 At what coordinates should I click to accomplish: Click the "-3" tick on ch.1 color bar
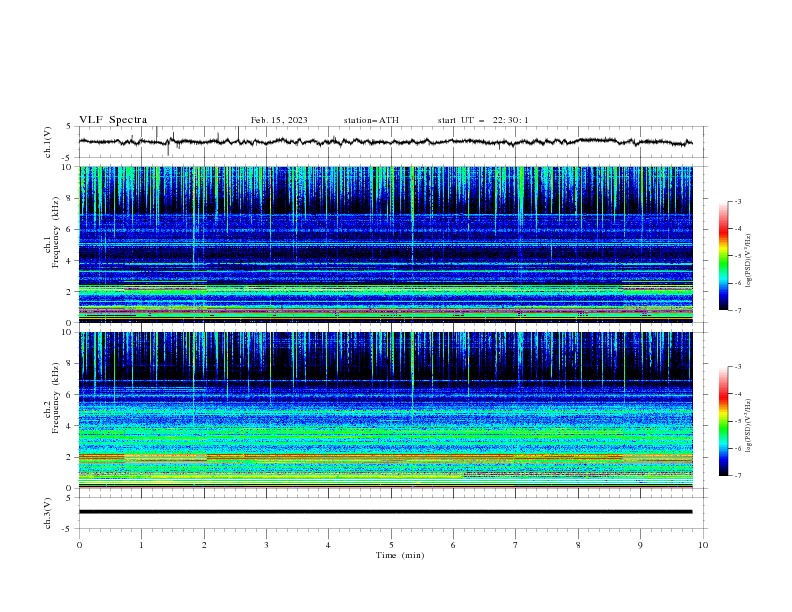(x=738, y=201)
